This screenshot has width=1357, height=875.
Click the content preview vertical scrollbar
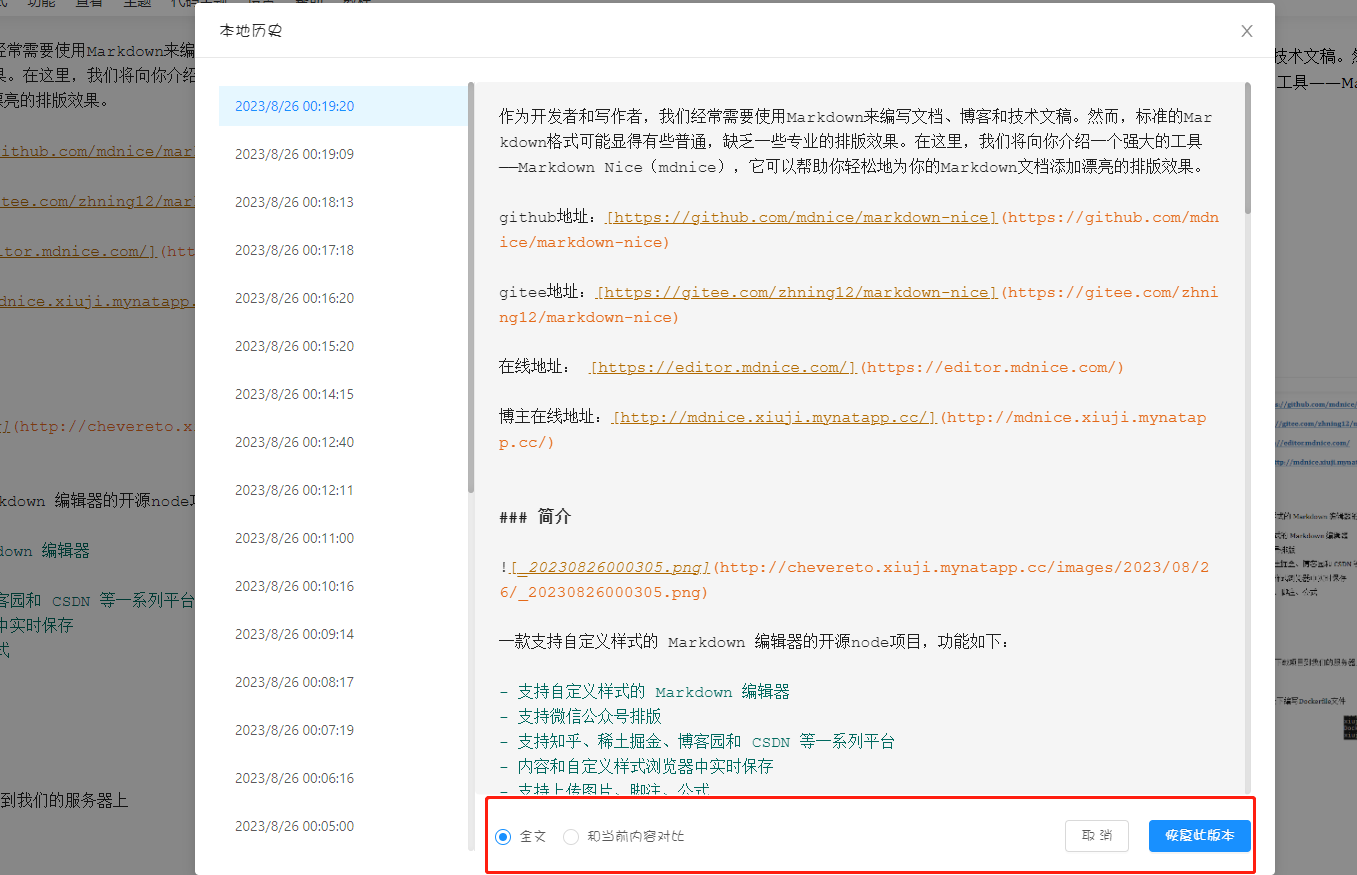[1247, 148]
